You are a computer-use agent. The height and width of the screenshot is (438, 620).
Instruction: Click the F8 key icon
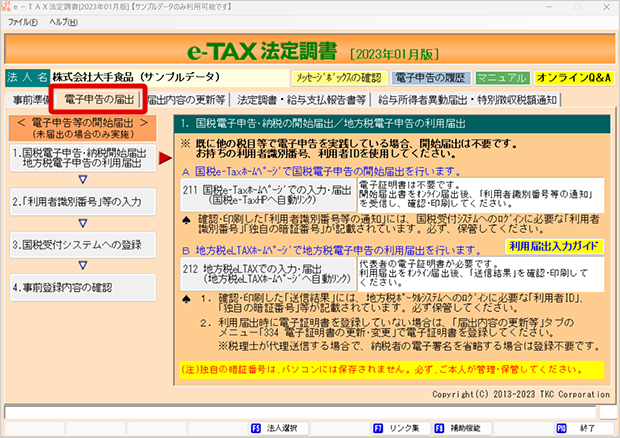(439, 428)
